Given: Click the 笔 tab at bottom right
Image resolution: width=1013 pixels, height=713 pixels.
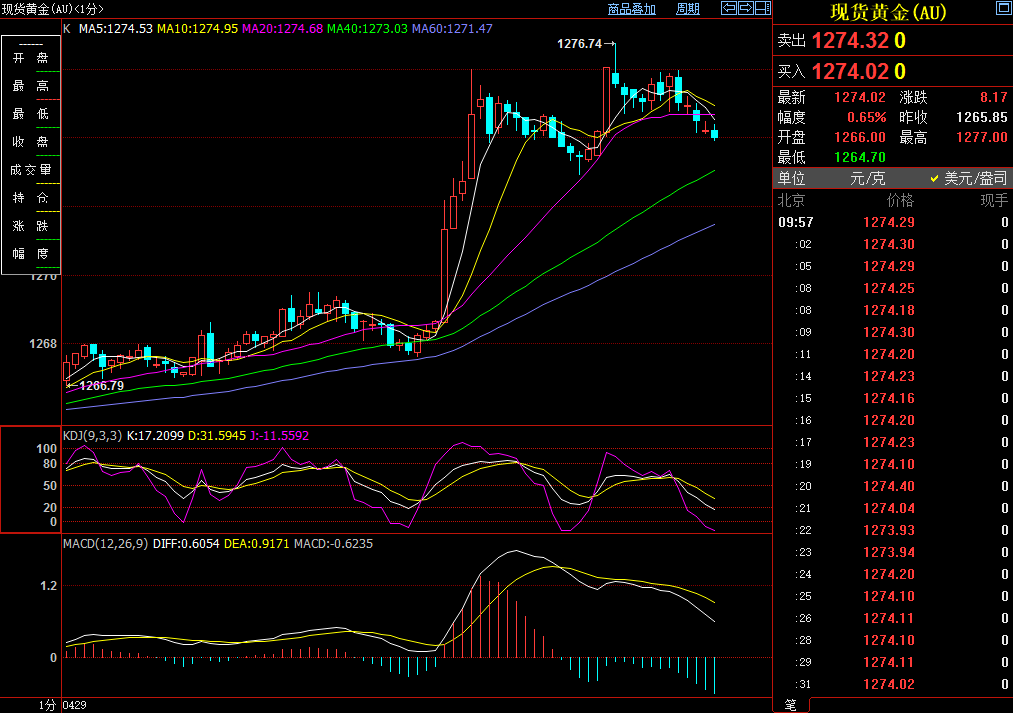Looking at the screenshot, I should [x=790, y=705].
